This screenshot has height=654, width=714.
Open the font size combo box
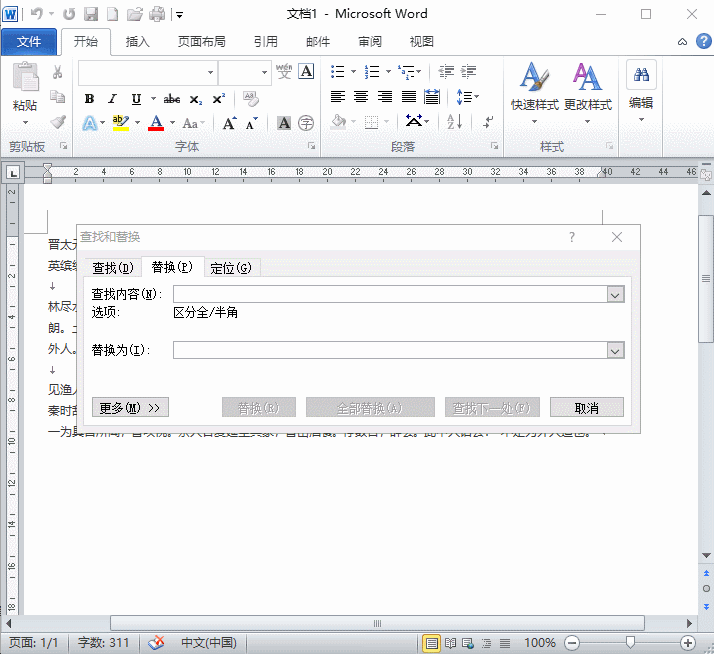(x=245, y=72)
